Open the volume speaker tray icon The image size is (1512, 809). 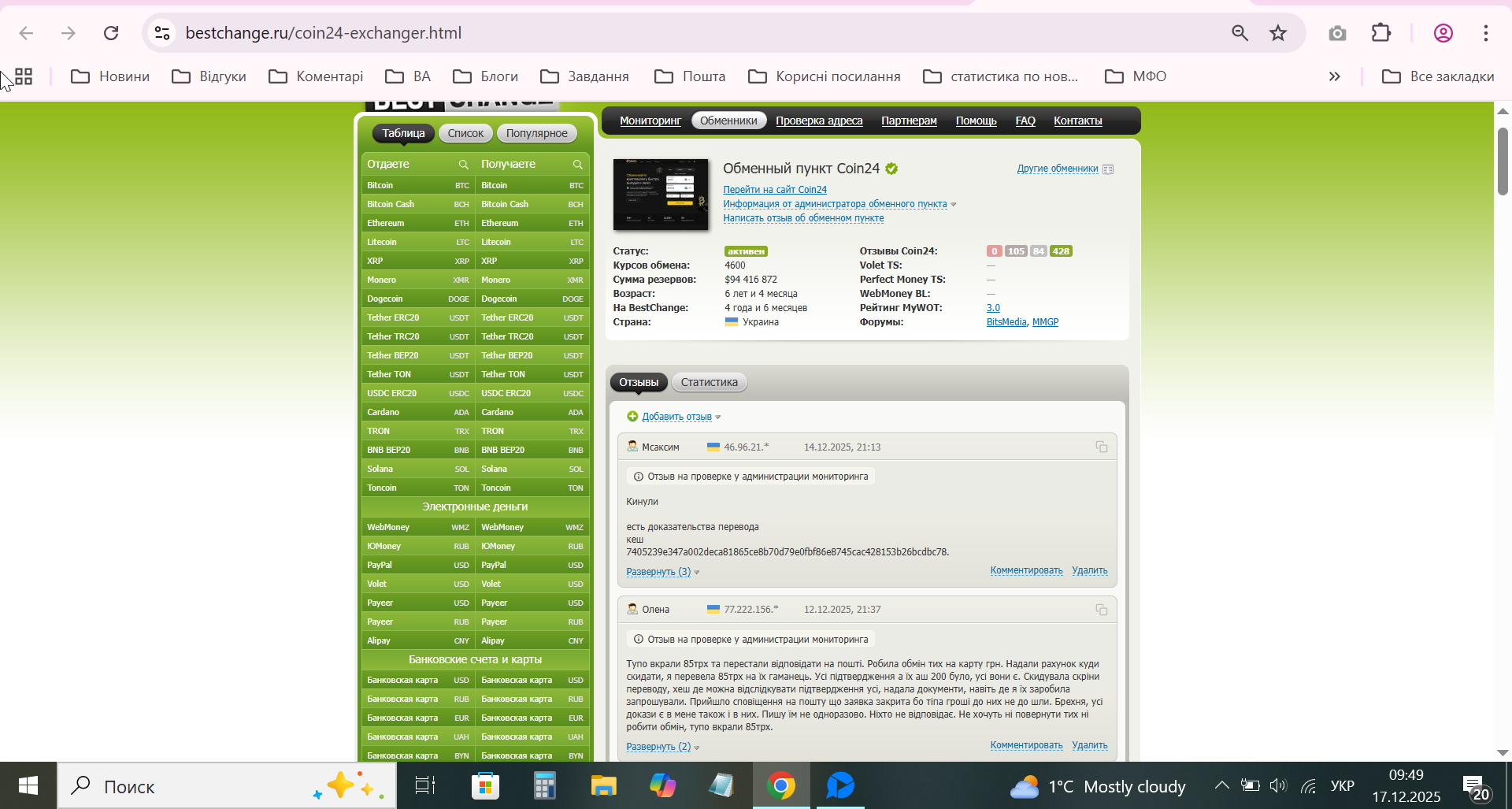[1278, 785]
